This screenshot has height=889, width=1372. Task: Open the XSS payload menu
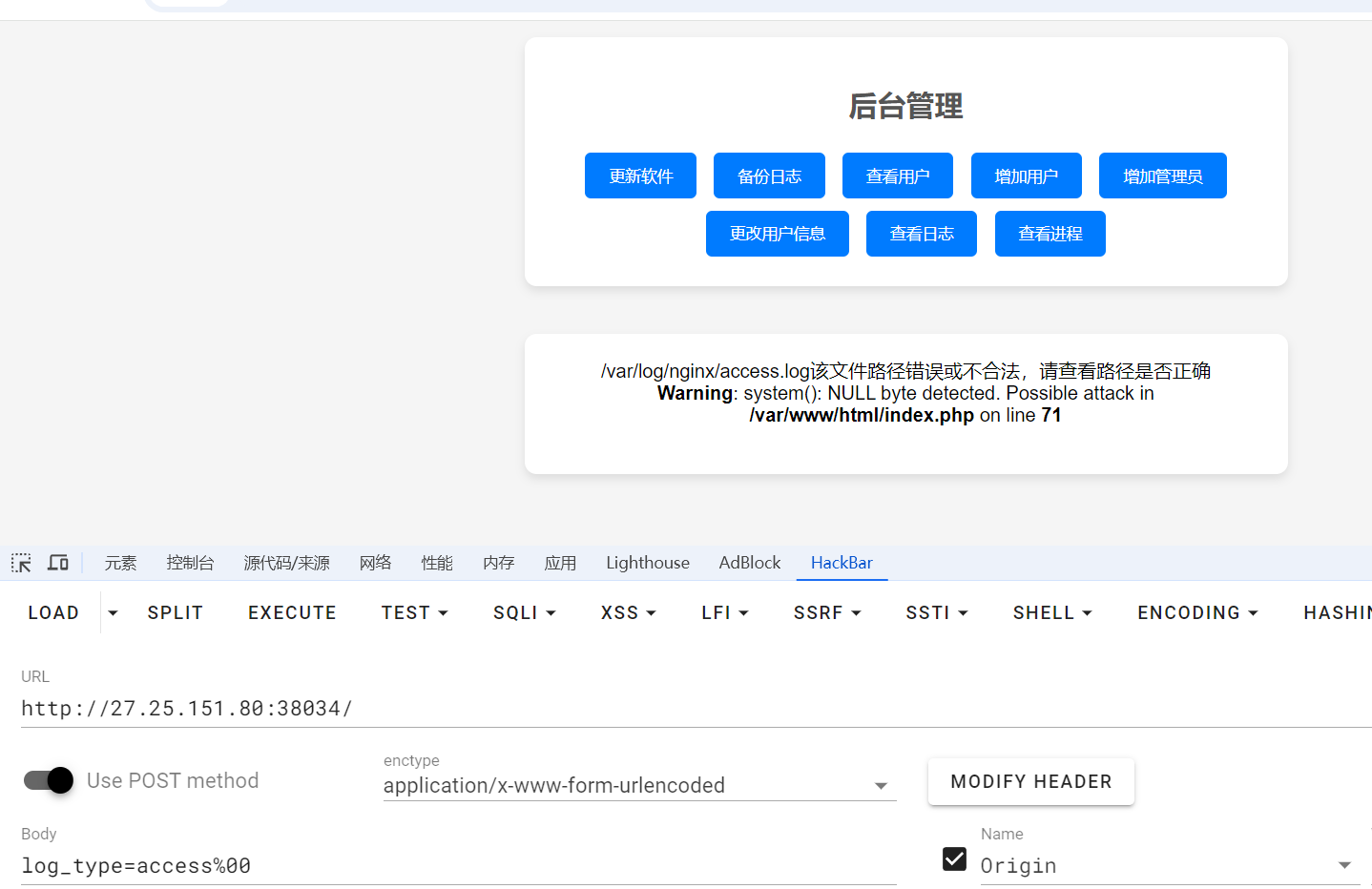pyautogui.click(x=628, y=613)
